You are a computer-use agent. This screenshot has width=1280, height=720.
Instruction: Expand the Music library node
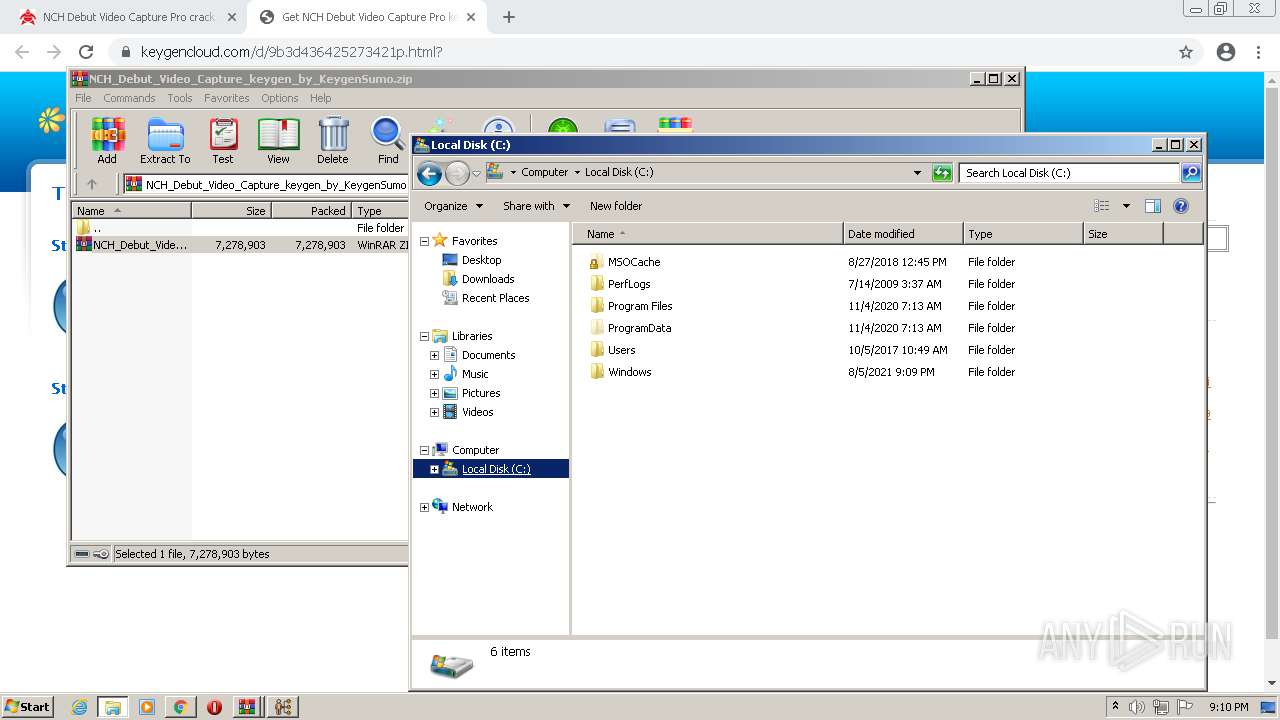pyautogui.click(x=434, y=374)
